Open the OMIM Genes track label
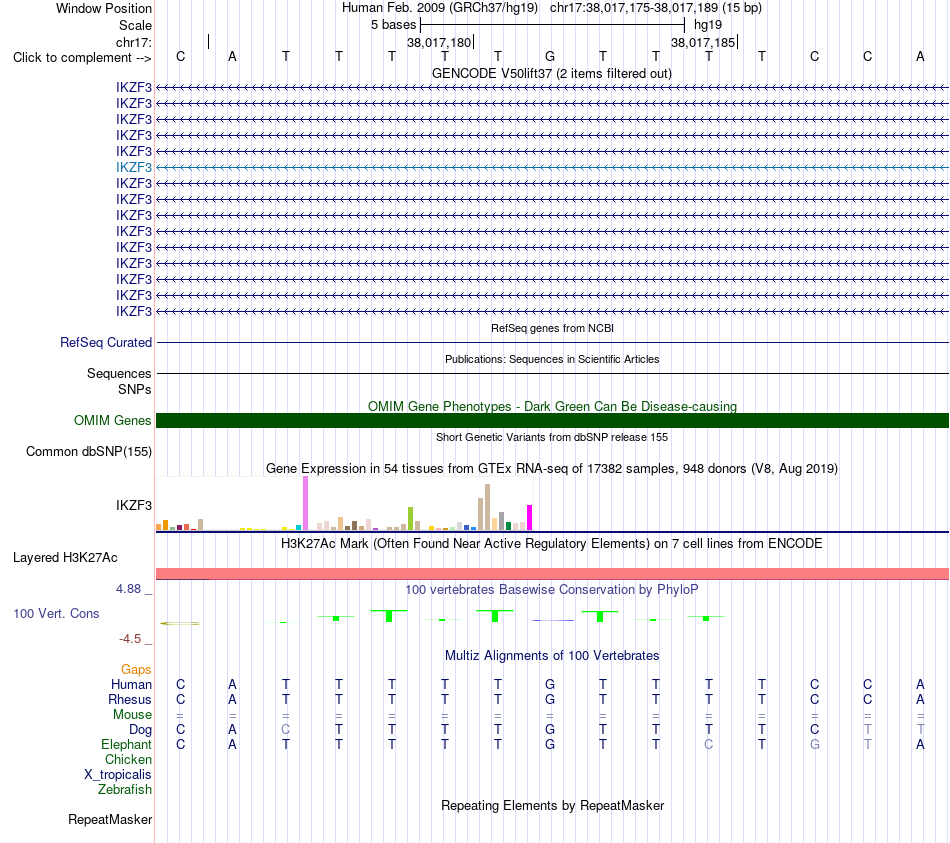 click(112, 421)
